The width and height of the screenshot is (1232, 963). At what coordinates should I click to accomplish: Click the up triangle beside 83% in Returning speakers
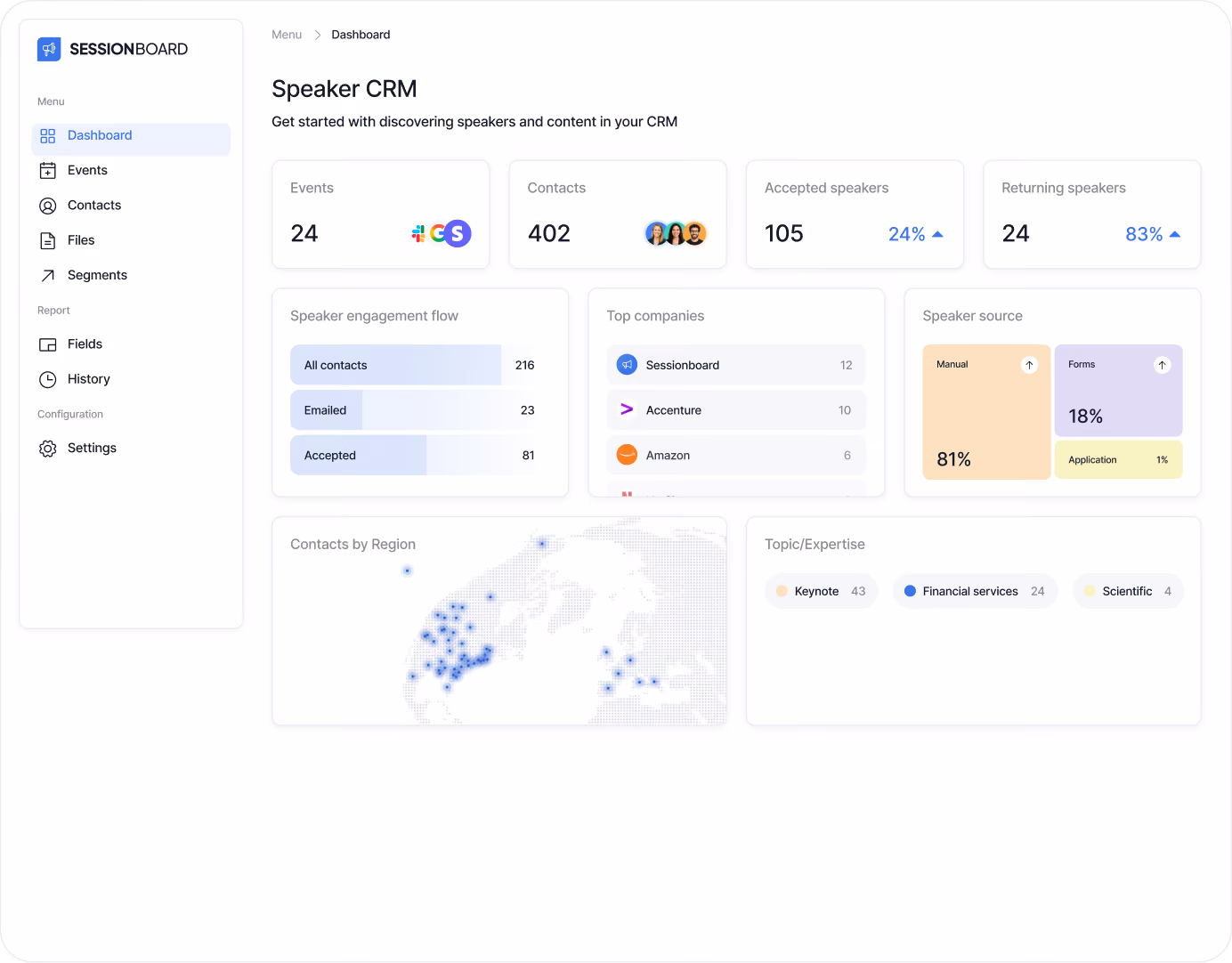click(x=1174, y=234)
